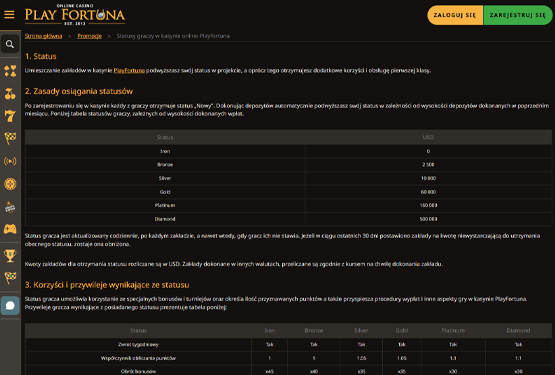555x375 pixels.
Task: Click the 150 000 USD value
Action: point(428,205)
